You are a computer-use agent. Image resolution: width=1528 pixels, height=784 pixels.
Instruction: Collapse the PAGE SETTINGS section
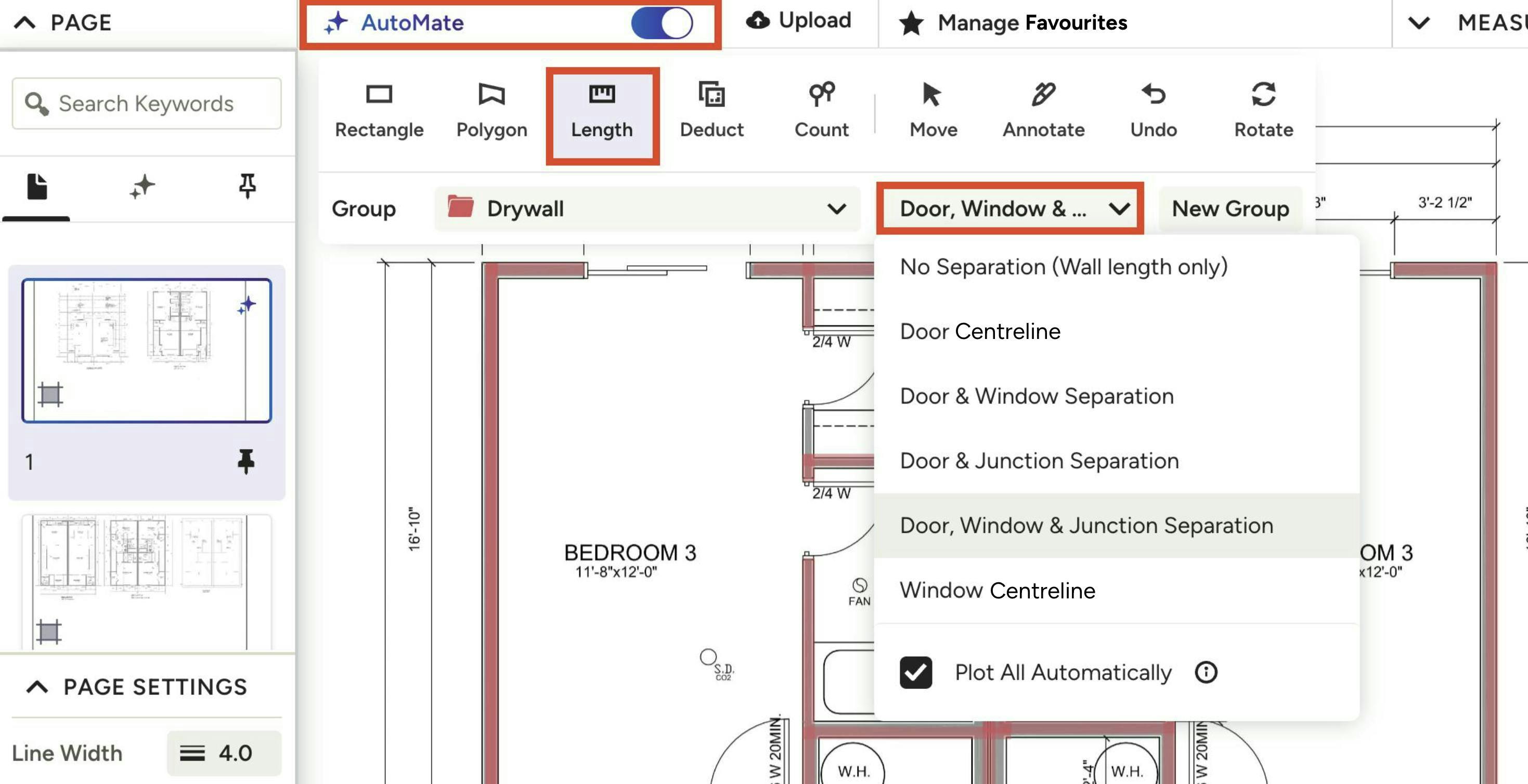(x=37, y=687)
